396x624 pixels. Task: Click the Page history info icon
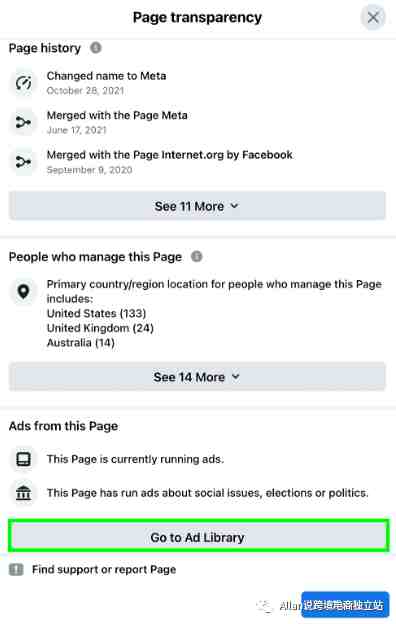[x=96, y=48]
